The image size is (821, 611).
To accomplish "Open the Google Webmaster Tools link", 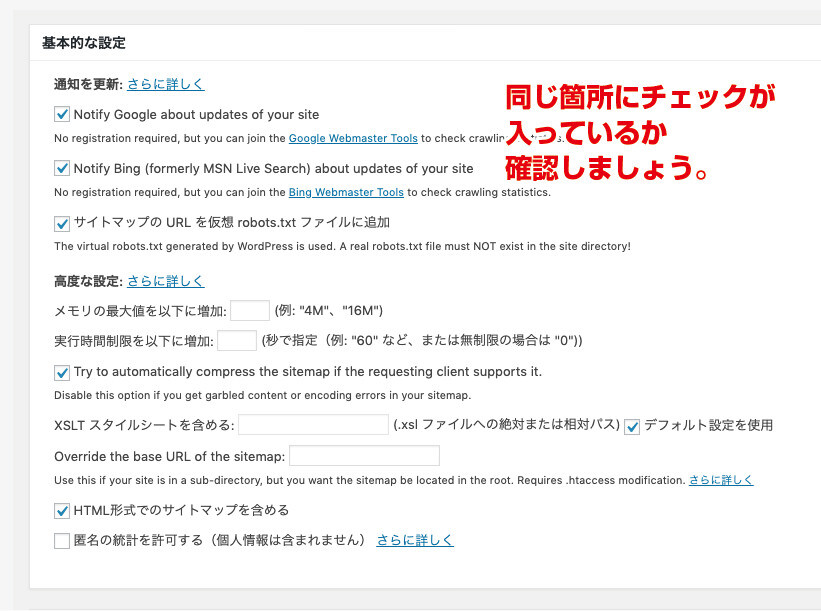I will pyautogui.click(x=354, y=139).
